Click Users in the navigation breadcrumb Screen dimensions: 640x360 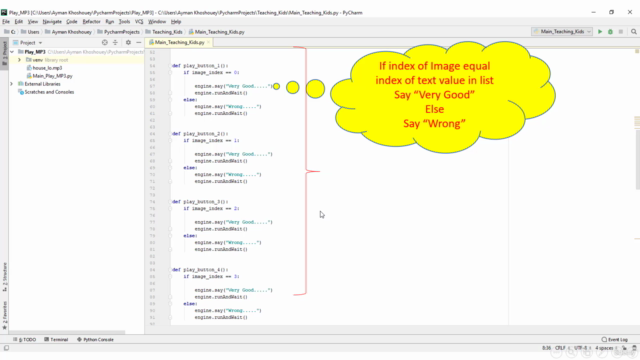(30, 32)
